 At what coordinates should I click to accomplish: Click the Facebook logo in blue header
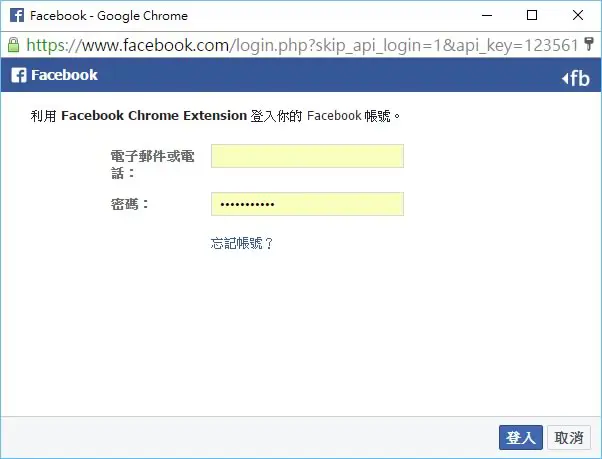pyautogui.click(x=19, y=75)
